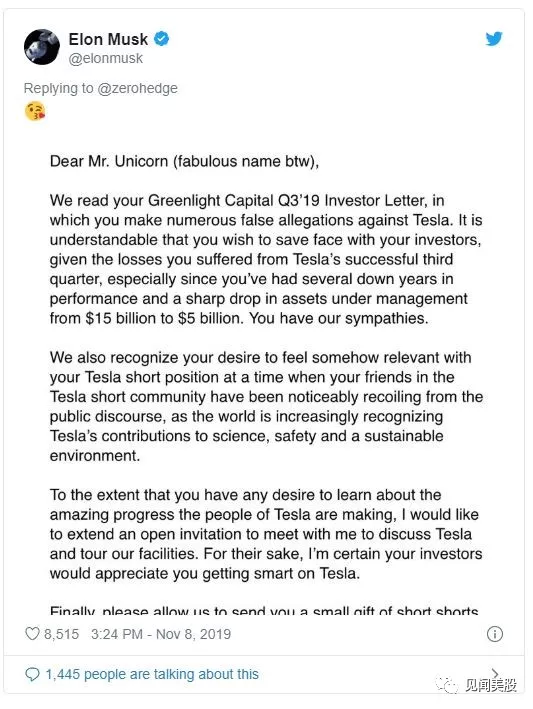
Task: View 1,445 people are talking about this
Action: click(152, 674)
